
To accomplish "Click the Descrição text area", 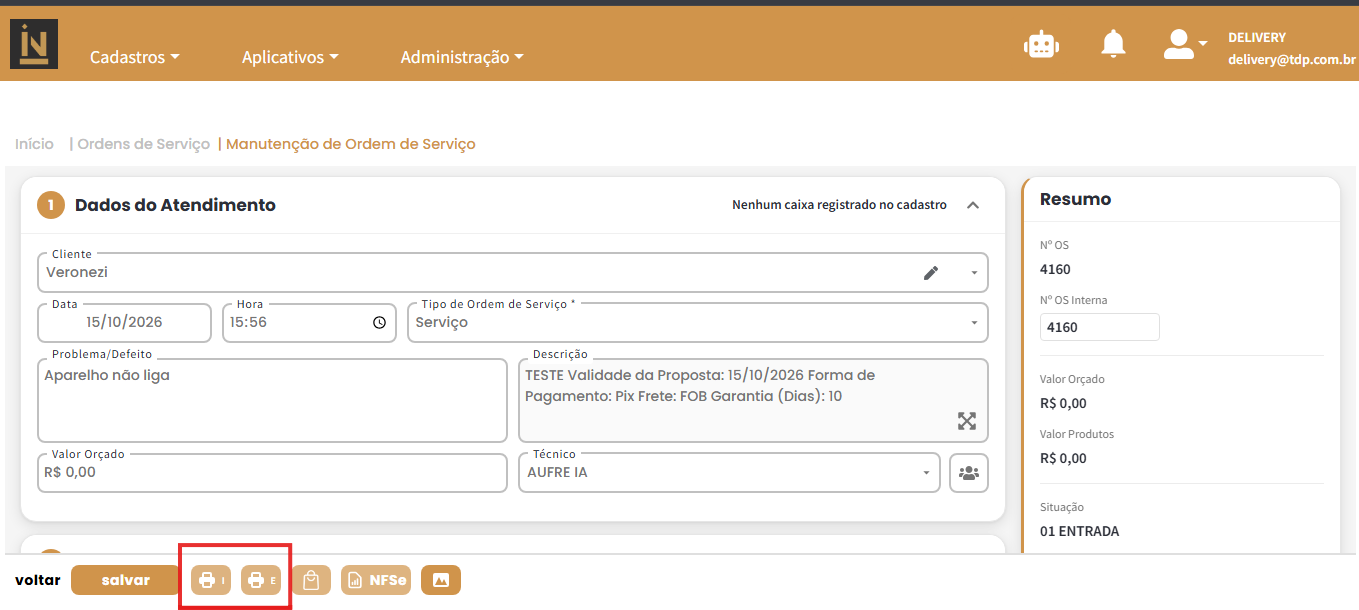I will pyautogui.click(x=753, y=400).
